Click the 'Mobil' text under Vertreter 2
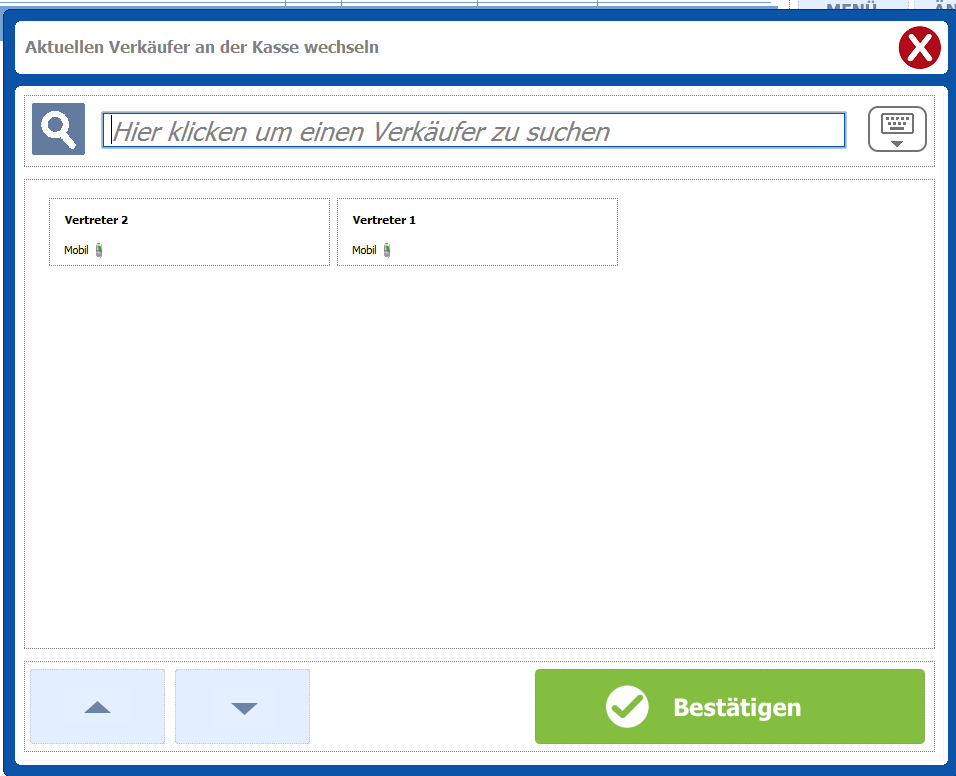956x776 pixels. click(76, 250)
